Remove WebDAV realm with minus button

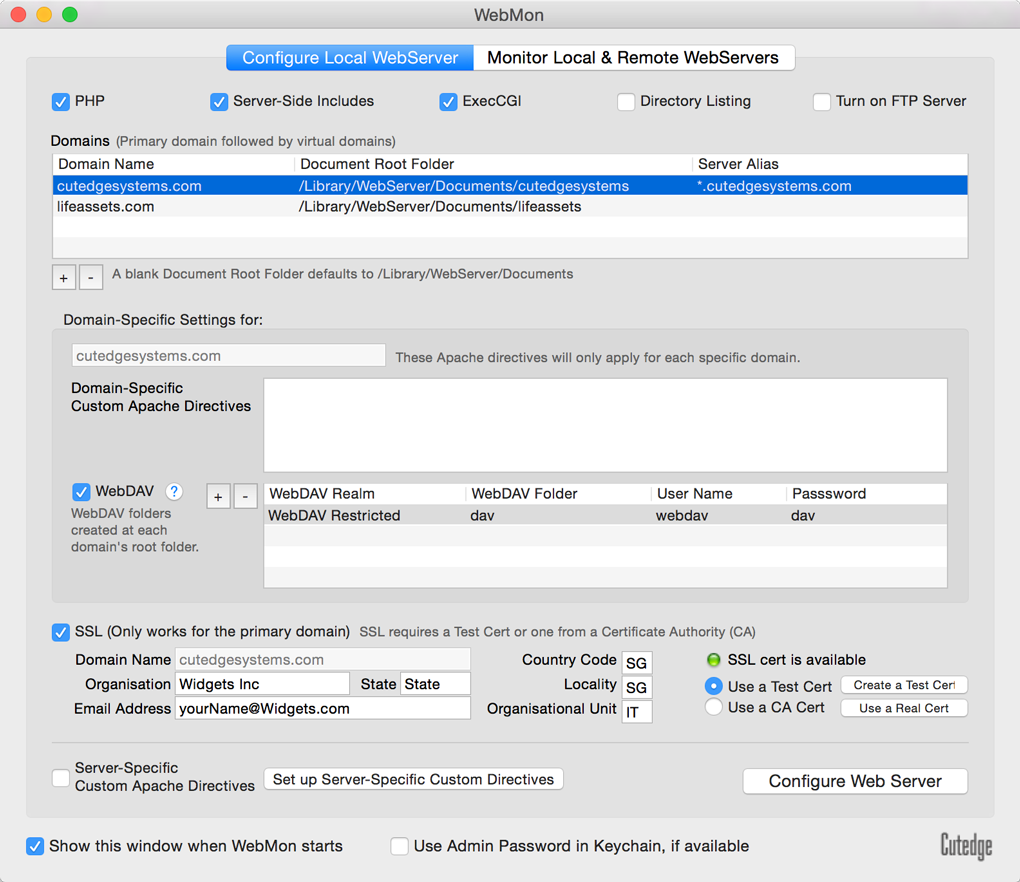[x=245, y=496]
